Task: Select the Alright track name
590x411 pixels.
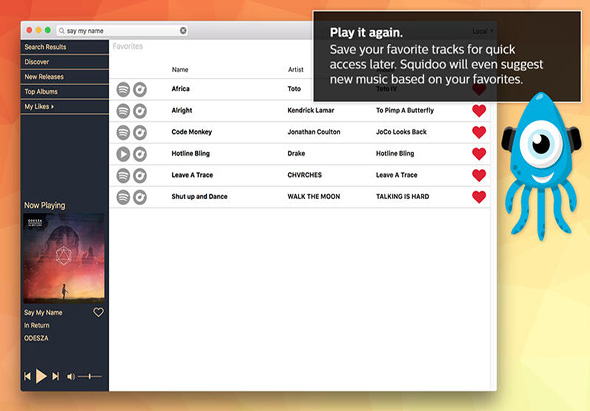Action: tap(182, 110)
